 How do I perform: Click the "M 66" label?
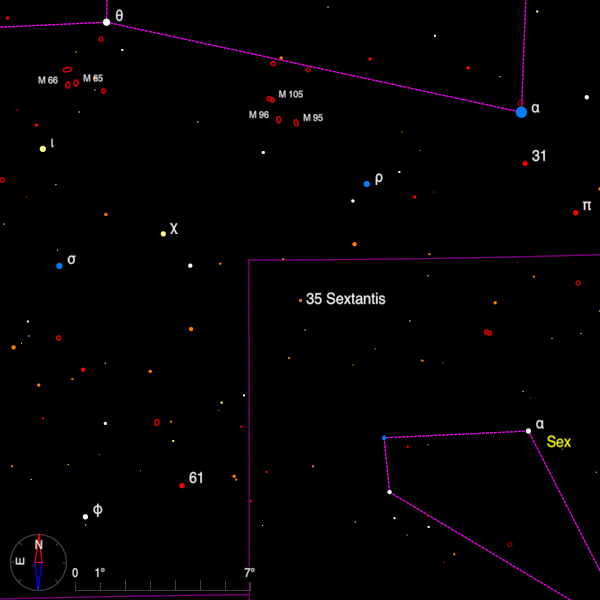tap(48, 80)
